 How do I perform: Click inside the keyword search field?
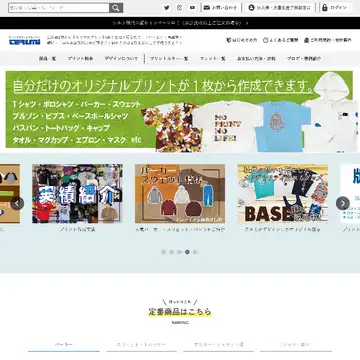(x=59, y=8)
